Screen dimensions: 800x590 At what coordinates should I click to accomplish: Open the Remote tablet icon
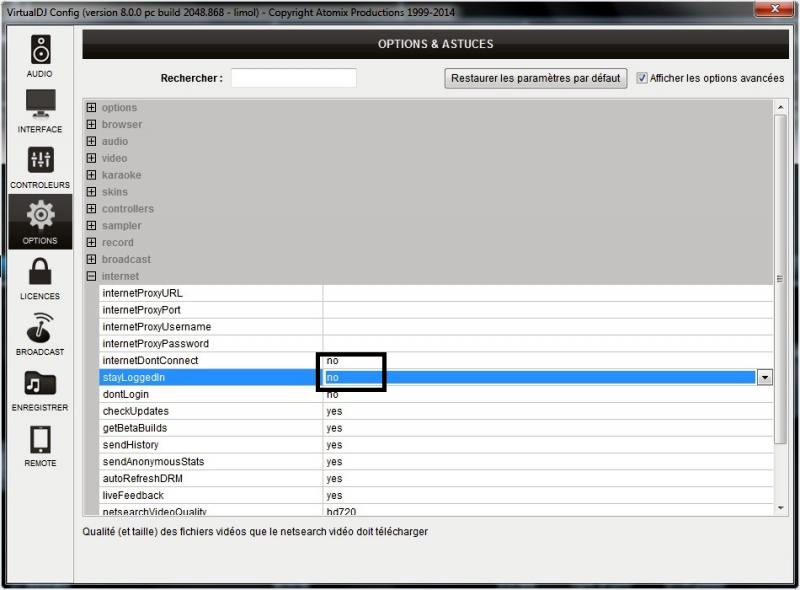point(40,439)
